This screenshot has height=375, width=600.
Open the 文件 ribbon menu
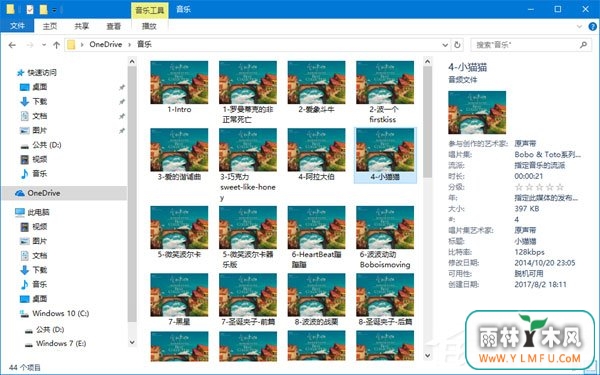point(17,26)
